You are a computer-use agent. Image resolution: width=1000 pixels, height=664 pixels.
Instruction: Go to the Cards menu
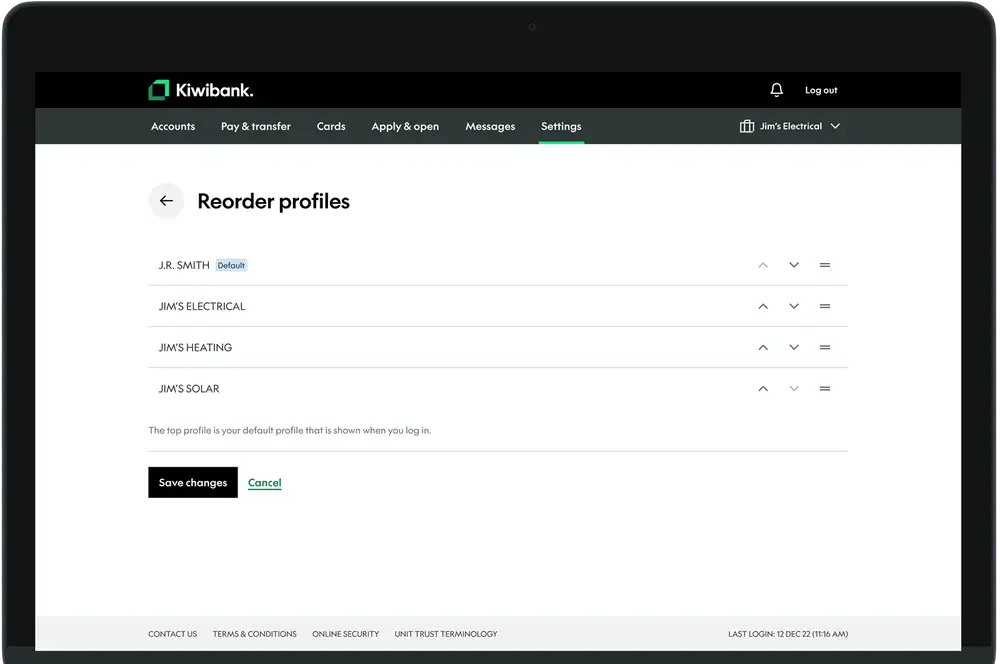pyautogui.click(x=331, y=126)
